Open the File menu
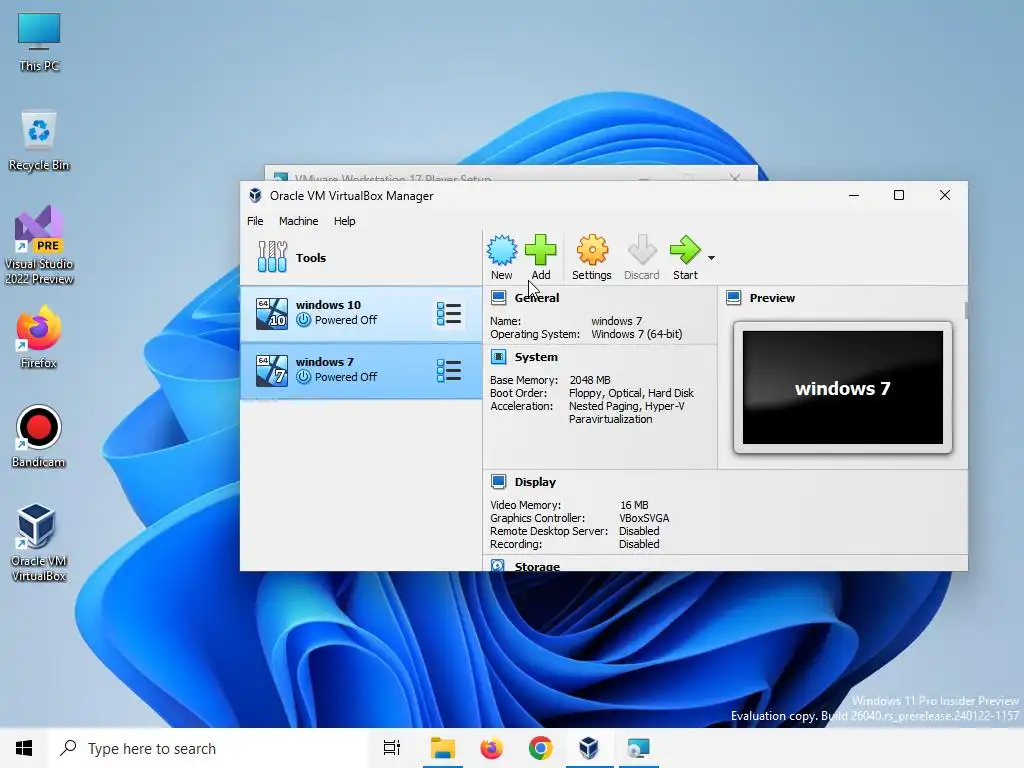This screenshot has height=768, width=1024. coord(255,221)
